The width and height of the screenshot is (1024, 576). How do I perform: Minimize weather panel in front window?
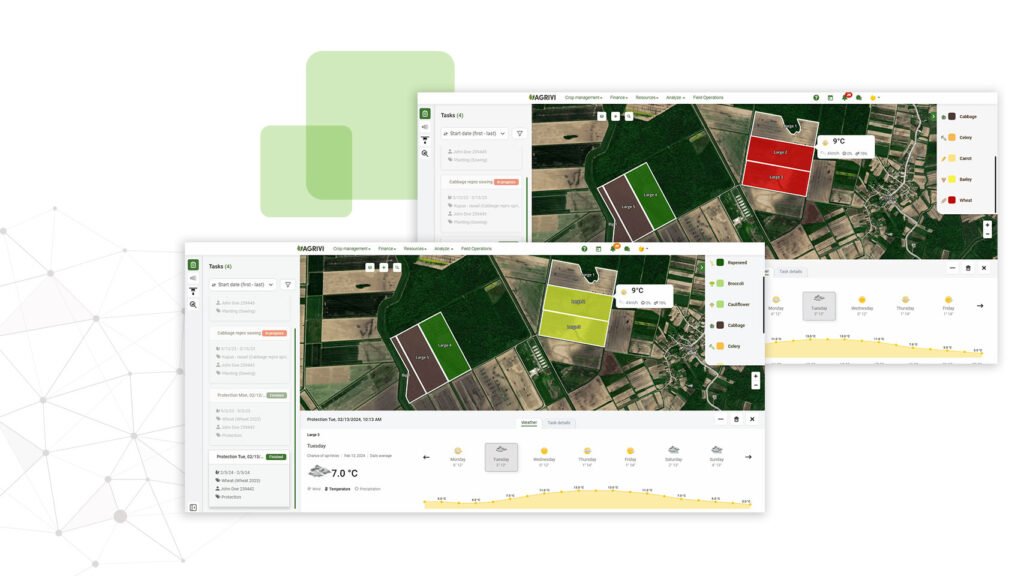coord(720,419)
